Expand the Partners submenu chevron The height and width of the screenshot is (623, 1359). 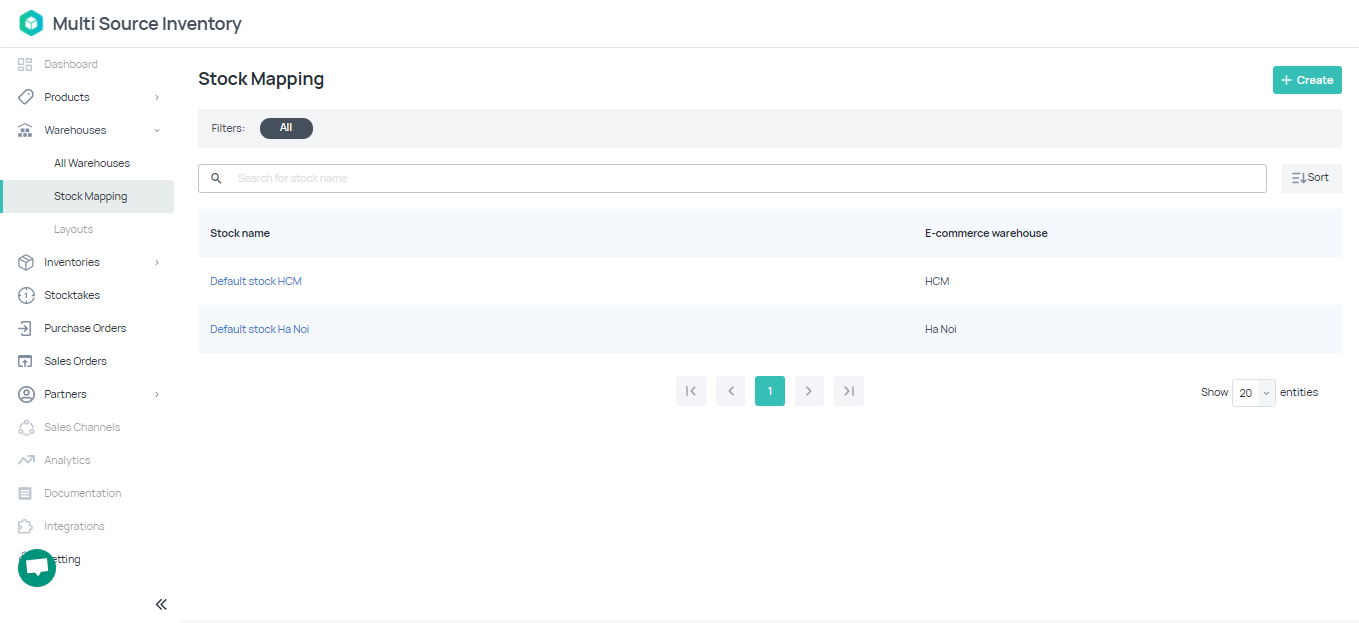point(157,394)
